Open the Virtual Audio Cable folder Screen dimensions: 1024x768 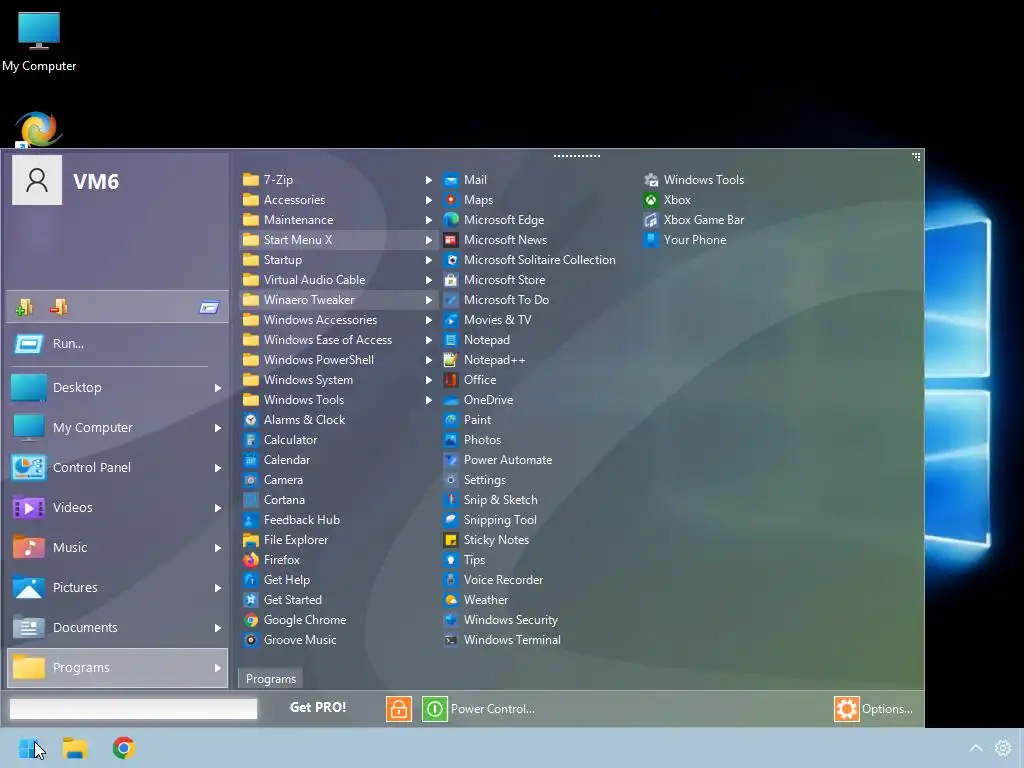338,280
